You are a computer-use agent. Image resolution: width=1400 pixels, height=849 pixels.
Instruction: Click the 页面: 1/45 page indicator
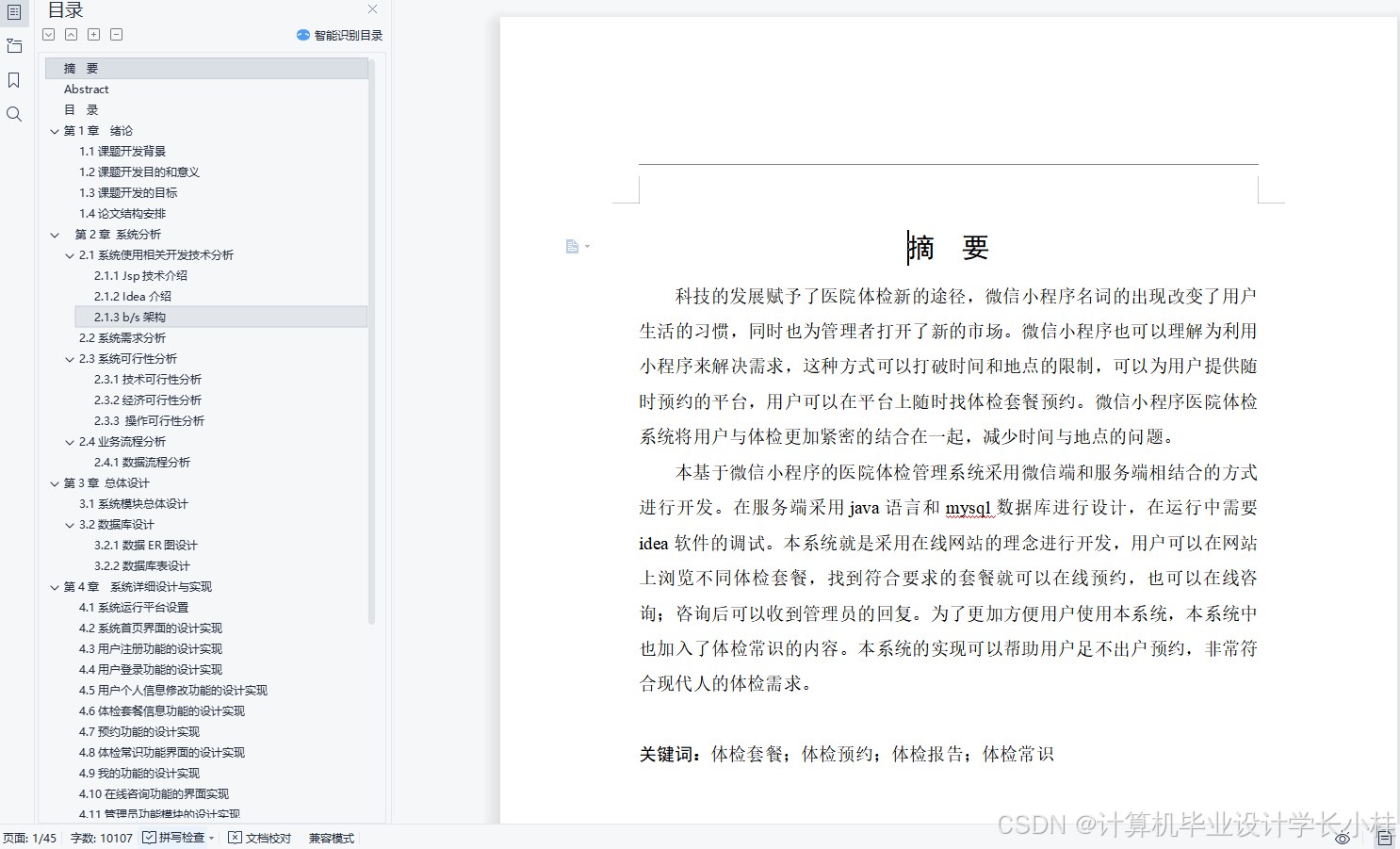tap(31, 837)
